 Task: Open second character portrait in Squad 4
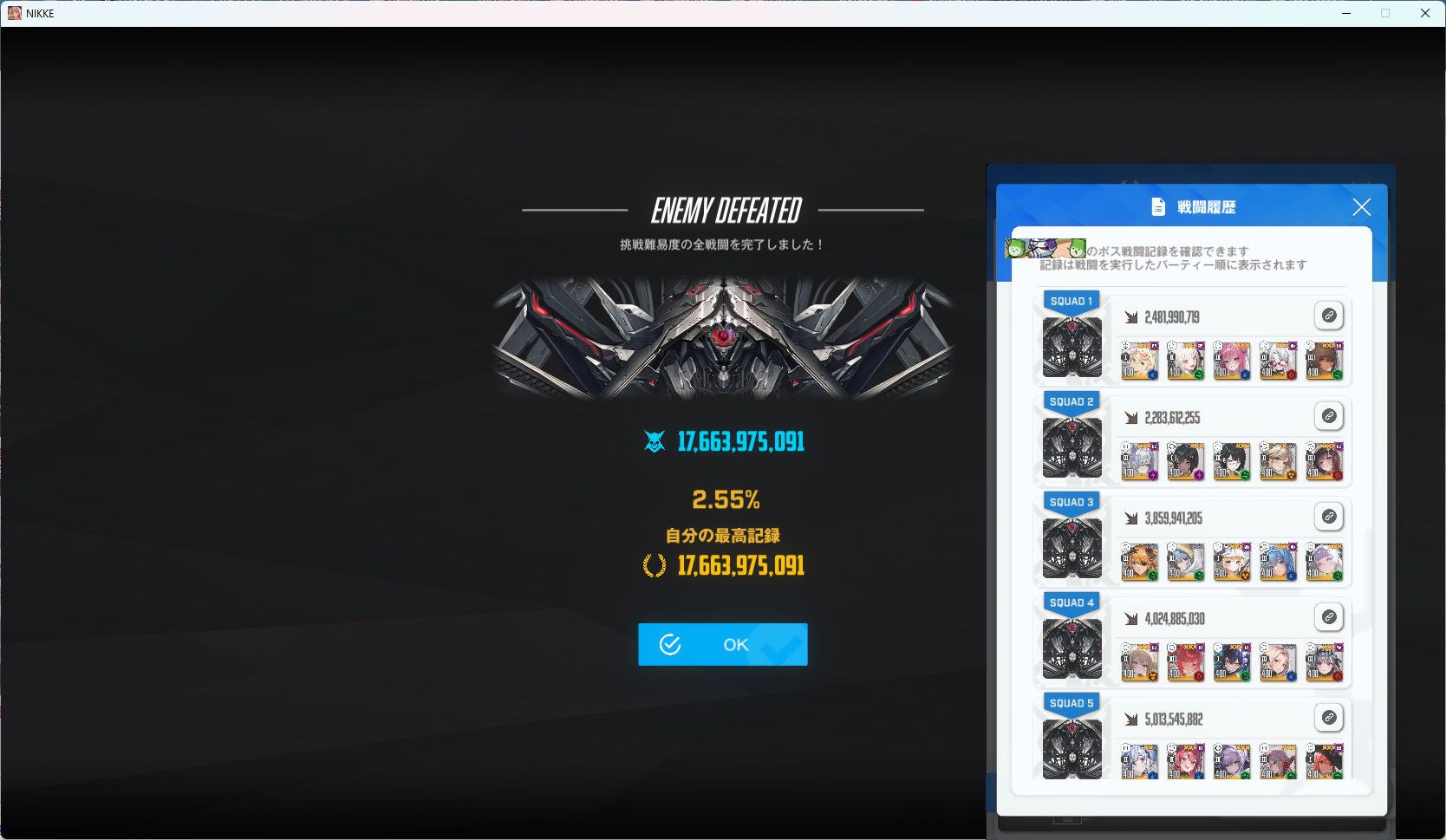[1185, 662]
